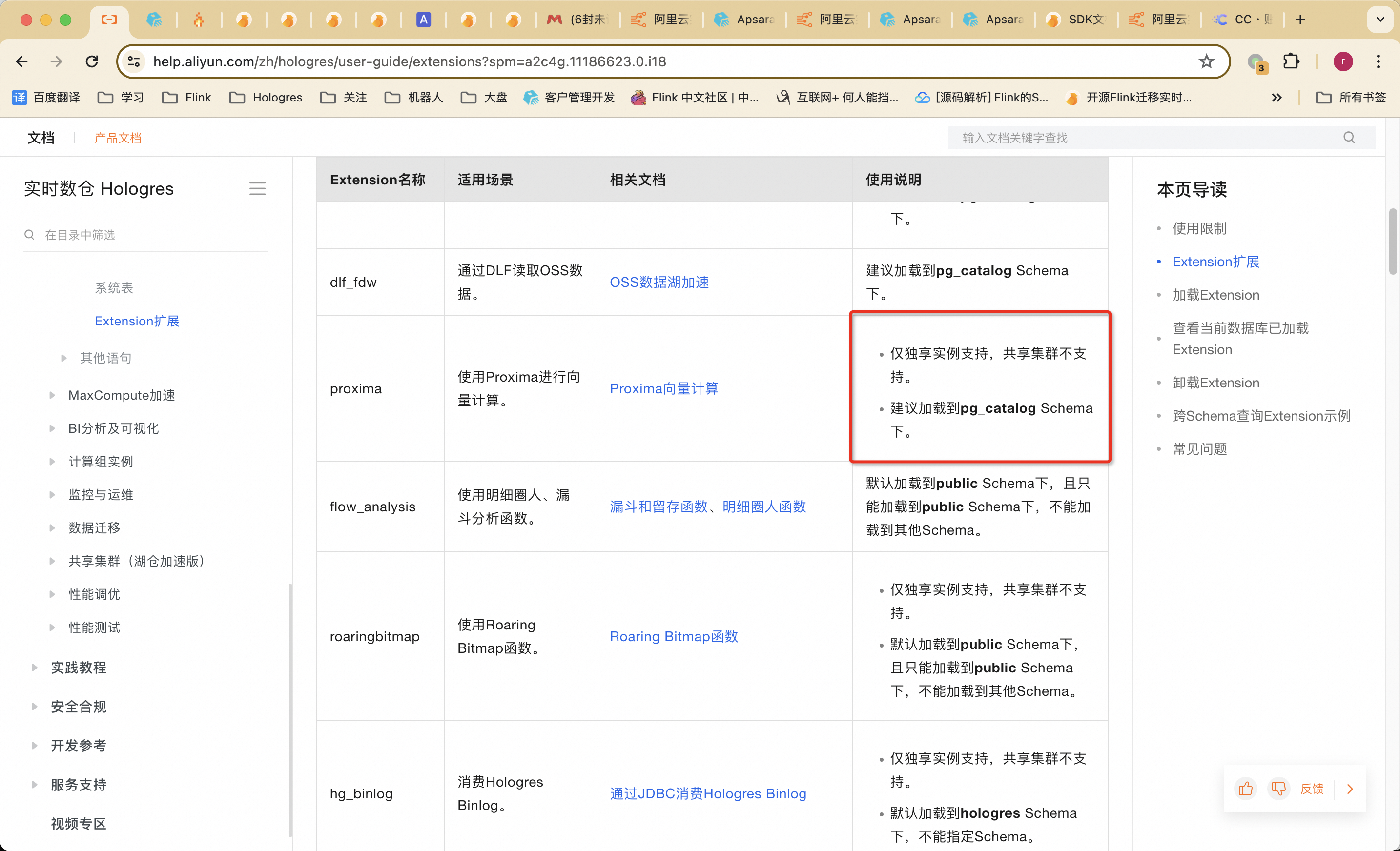The height and width of the screenshot is (851, 1400).
Task: Open Proxima向量计算 link
Action: [664, 388]
